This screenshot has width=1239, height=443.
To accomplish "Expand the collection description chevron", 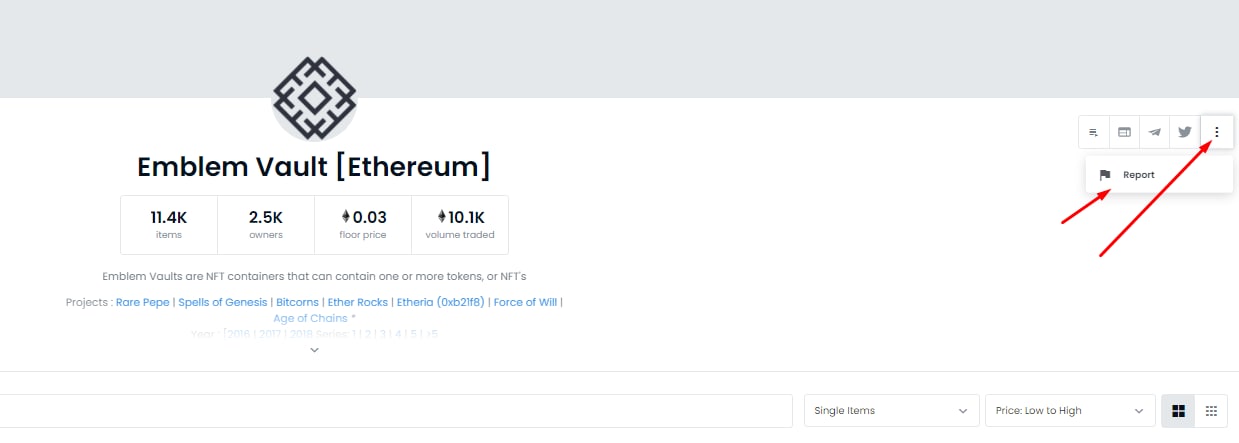I will coord(315,350).
